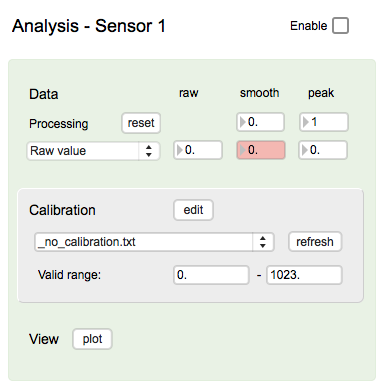Click the triangle in the raw value number box
The height and width of the screenshot is (389, 385).
[x=180, y=150]
